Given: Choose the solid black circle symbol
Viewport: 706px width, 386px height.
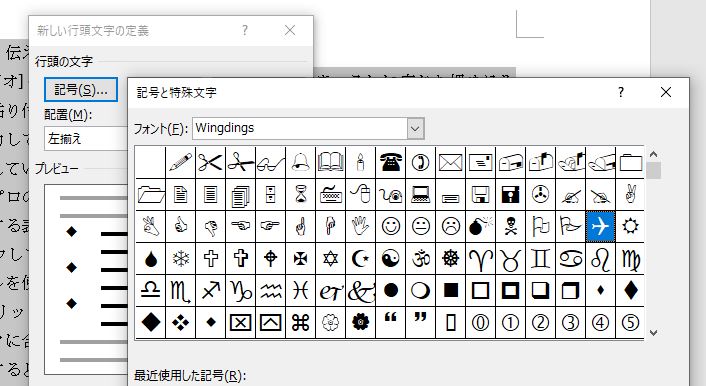Looking at the screenshot, I should click(x=390, y=291).
